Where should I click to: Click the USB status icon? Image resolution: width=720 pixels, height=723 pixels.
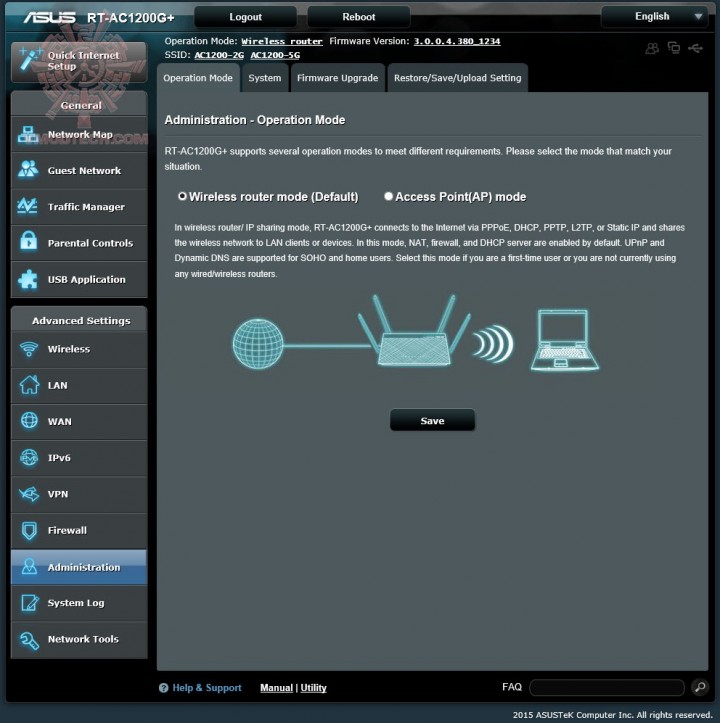click(696, 48)
